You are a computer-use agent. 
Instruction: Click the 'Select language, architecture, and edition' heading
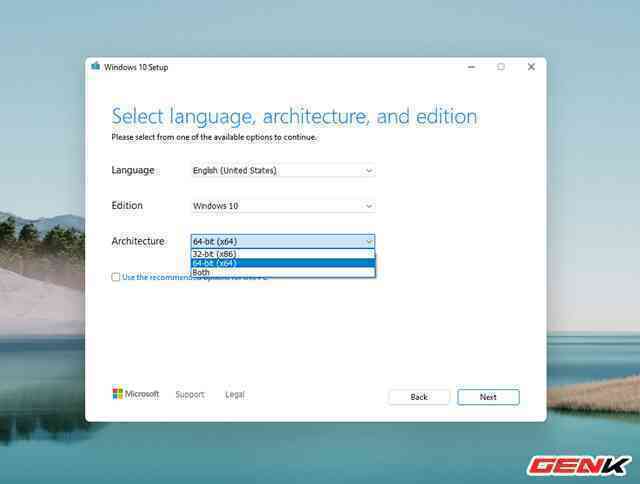294,116
